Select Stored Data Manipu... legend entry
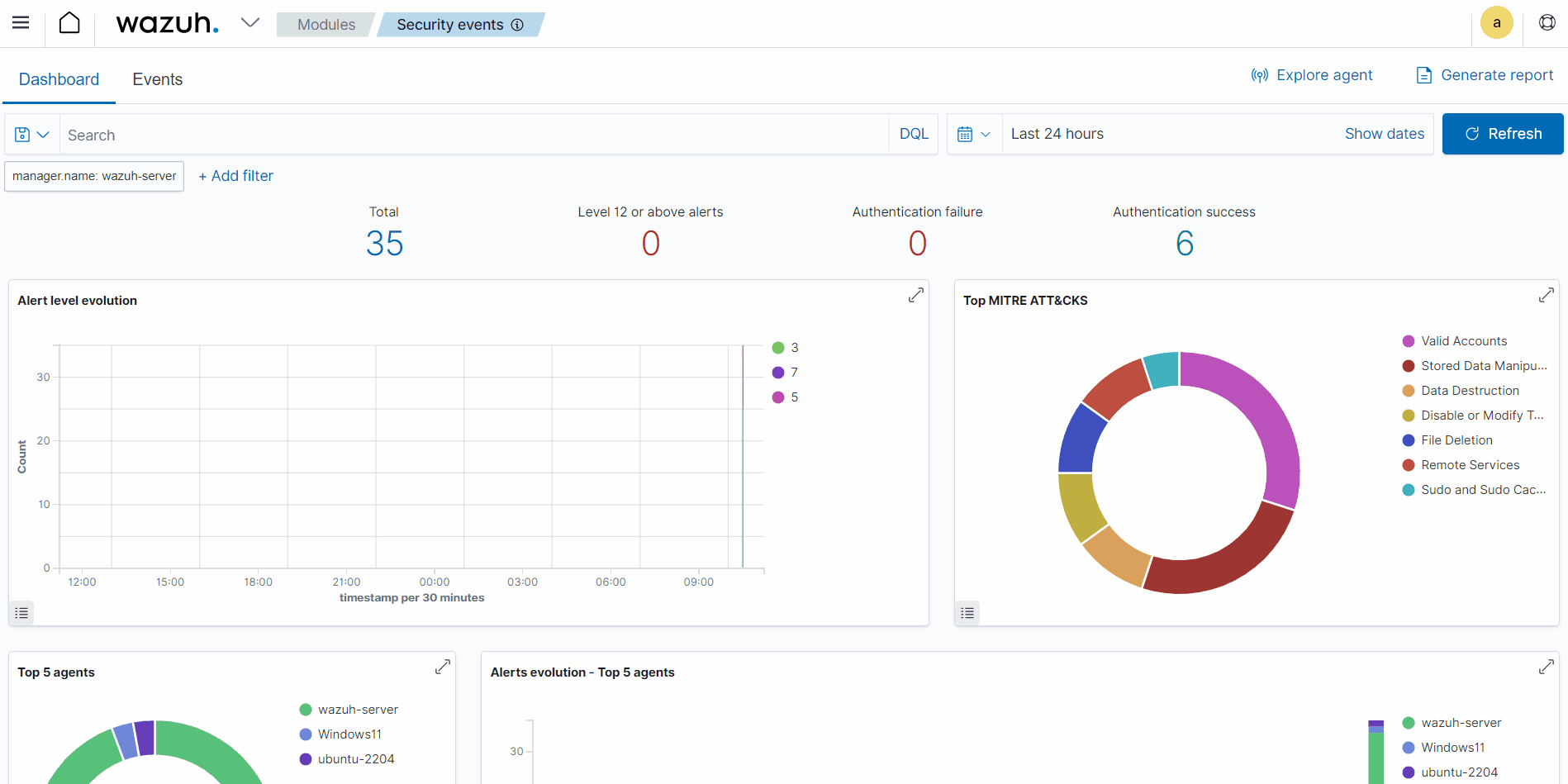Screen dimensions: 1568x784 tap(1475, 366)
